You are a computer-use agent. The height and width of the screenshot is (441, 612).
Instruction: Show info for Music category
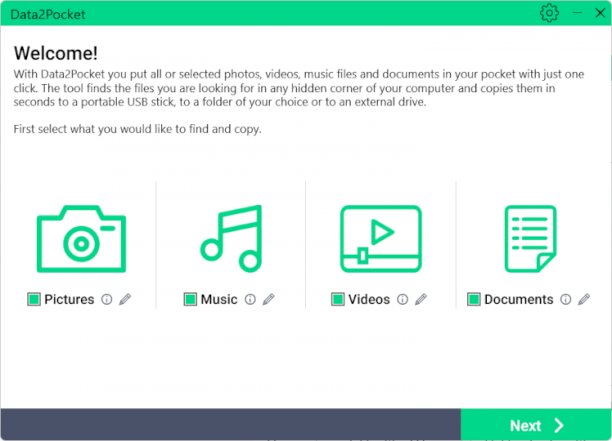point(250,299)
